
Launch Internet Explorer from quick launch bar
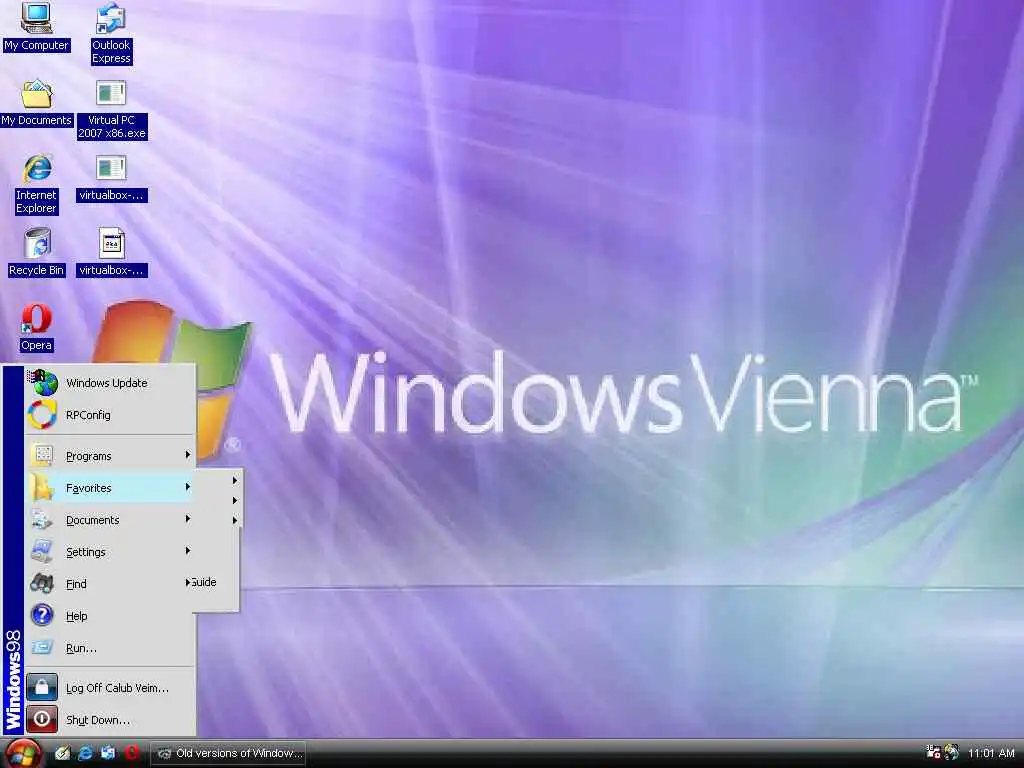86,753
